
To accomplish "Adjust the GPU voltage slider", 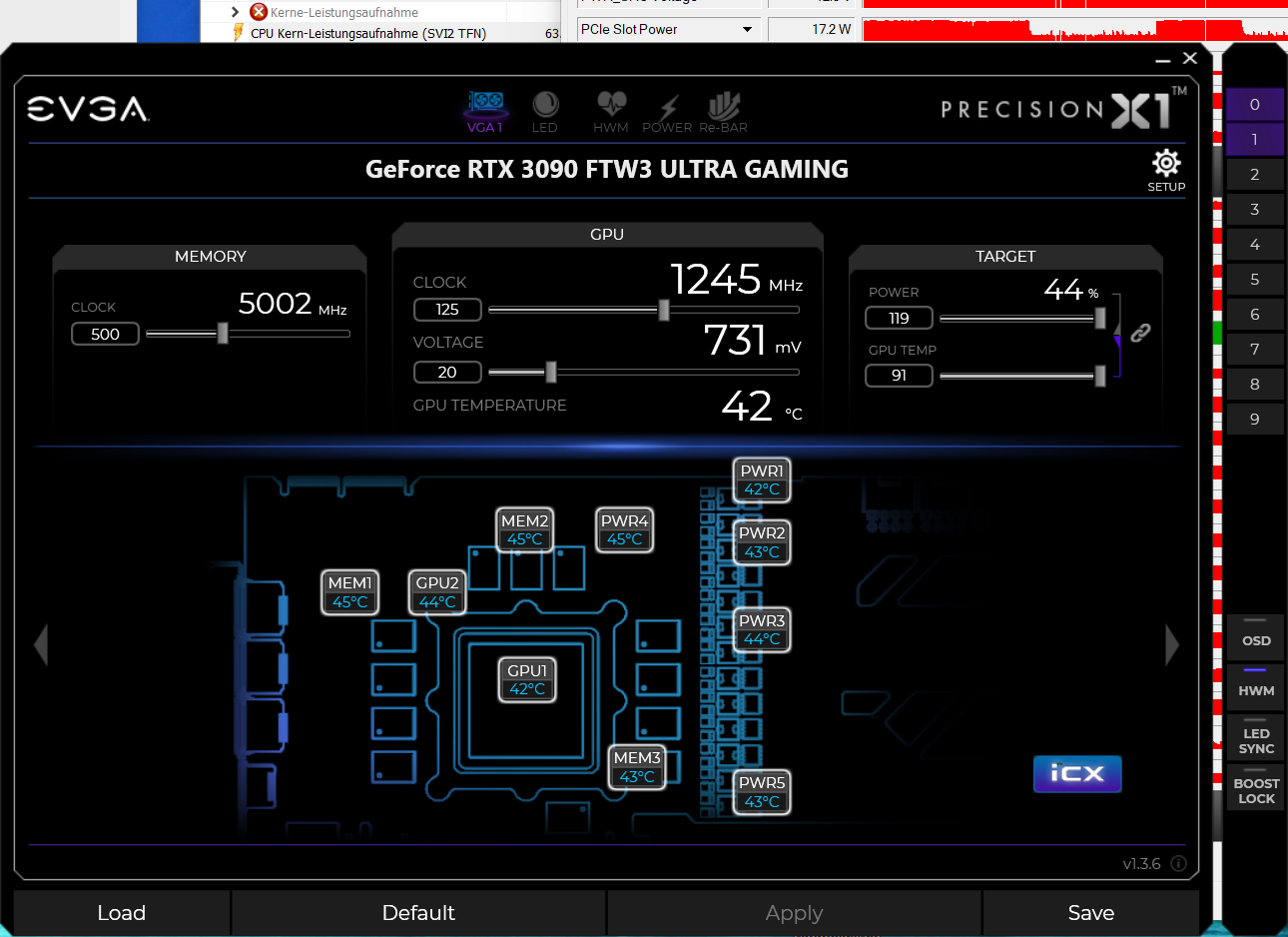I will click(550, 372).
